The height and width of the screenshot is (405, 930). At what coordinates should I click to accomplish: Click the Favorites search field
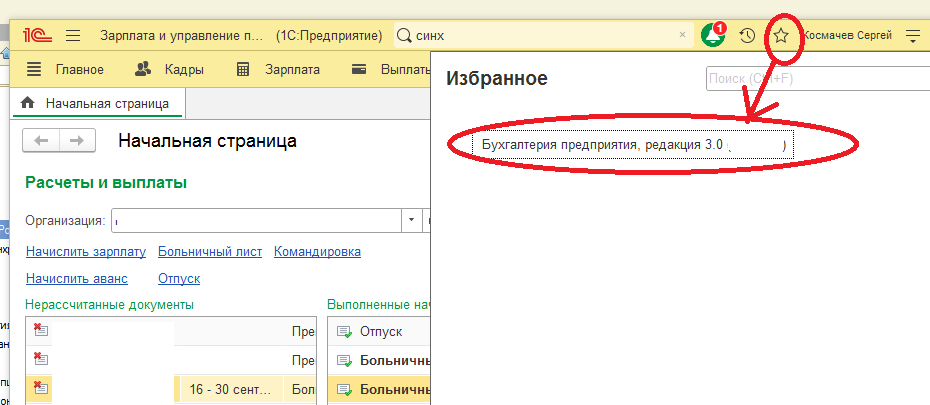point(818,78)
